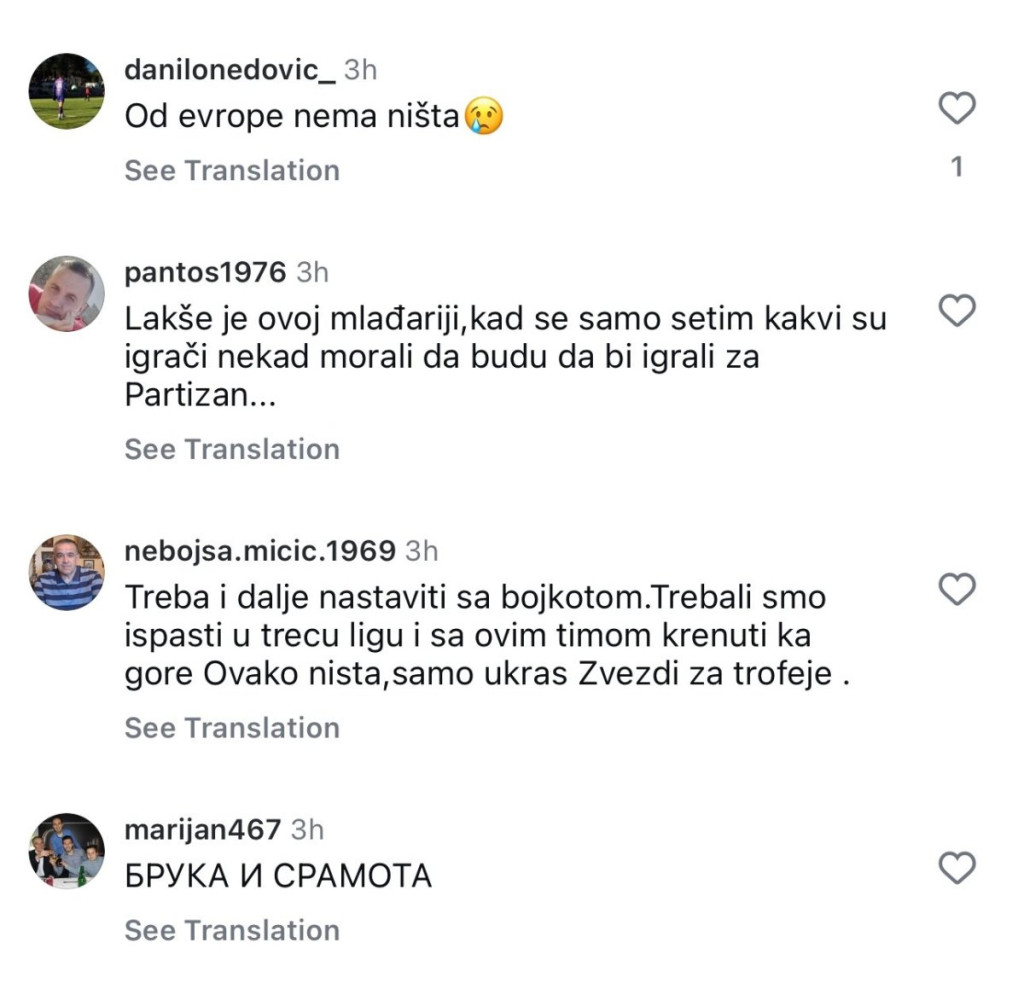Image resolution: width=1024 pixels, height=995 pixels.
Task: Open danilonedovic_'s profile picture
Action: [67, 91]
